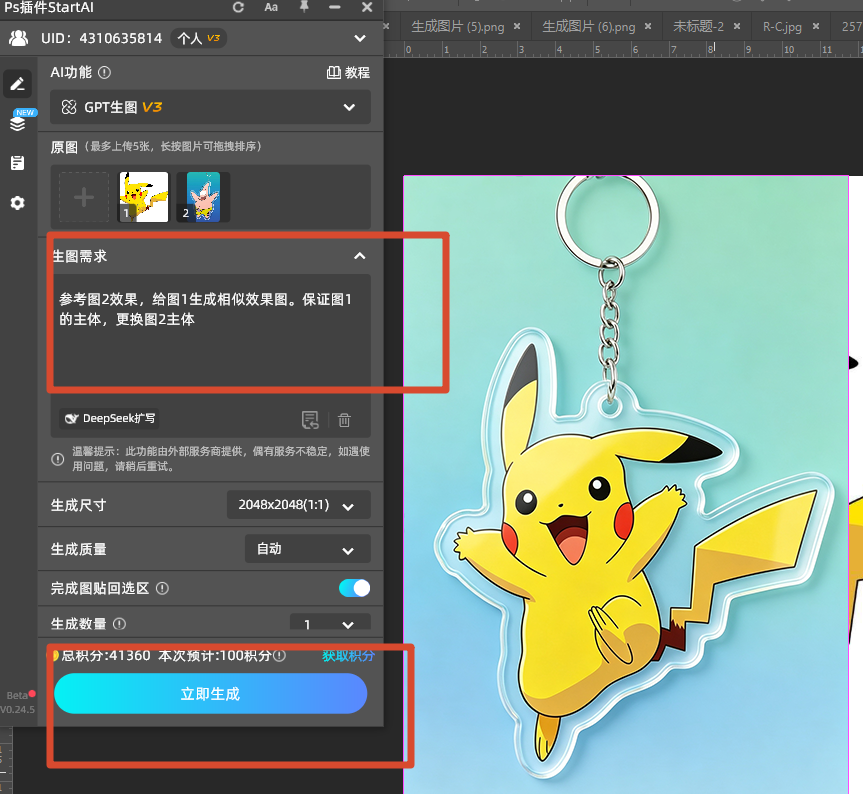Switch to the 生成图片 (5).png tab
The height and width of the screenshot is (794, 863).
pos(457,26)
